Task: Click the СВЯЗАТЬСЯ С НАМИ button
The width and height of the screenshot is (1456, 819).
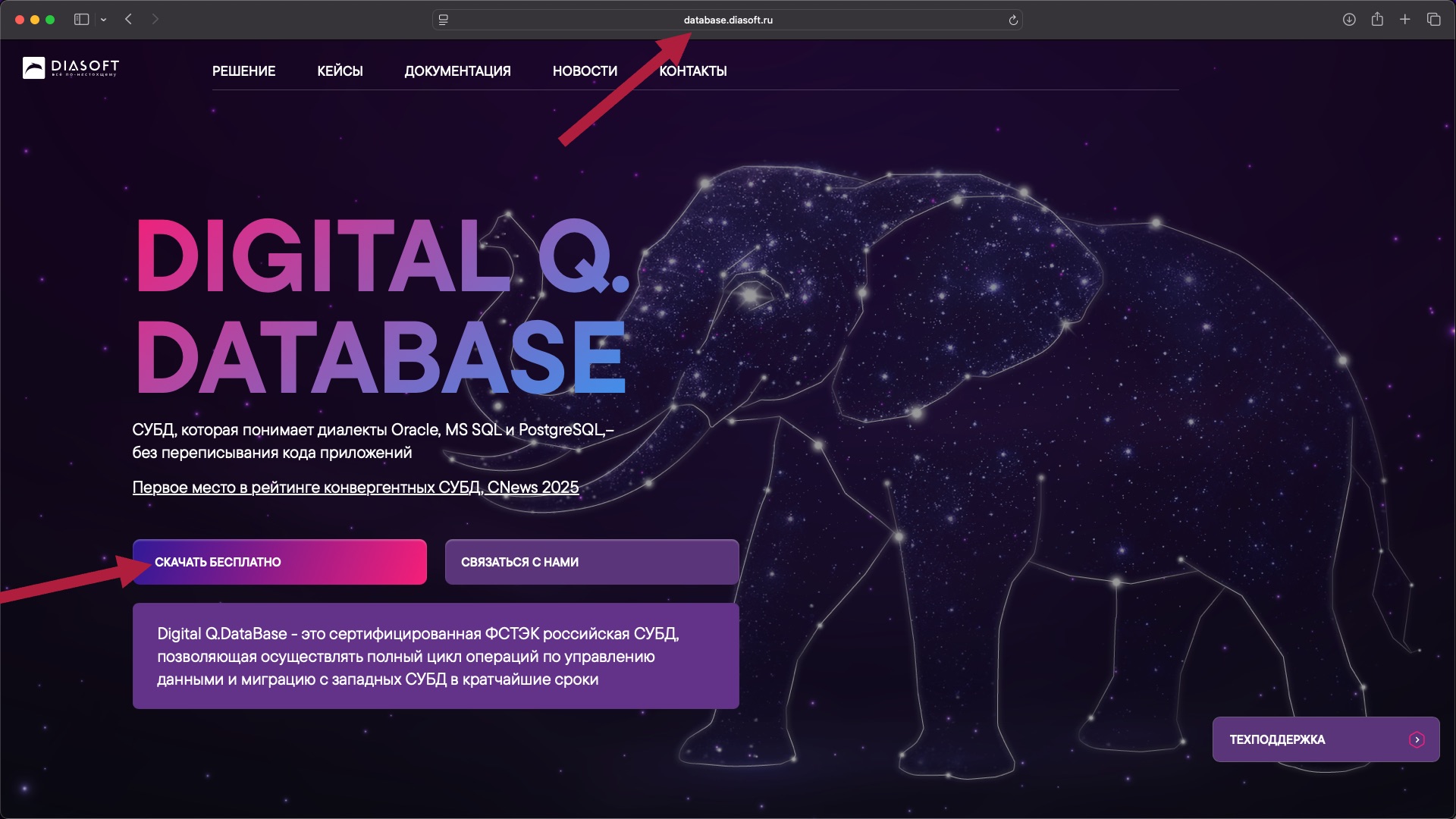Action: [591, 562]
